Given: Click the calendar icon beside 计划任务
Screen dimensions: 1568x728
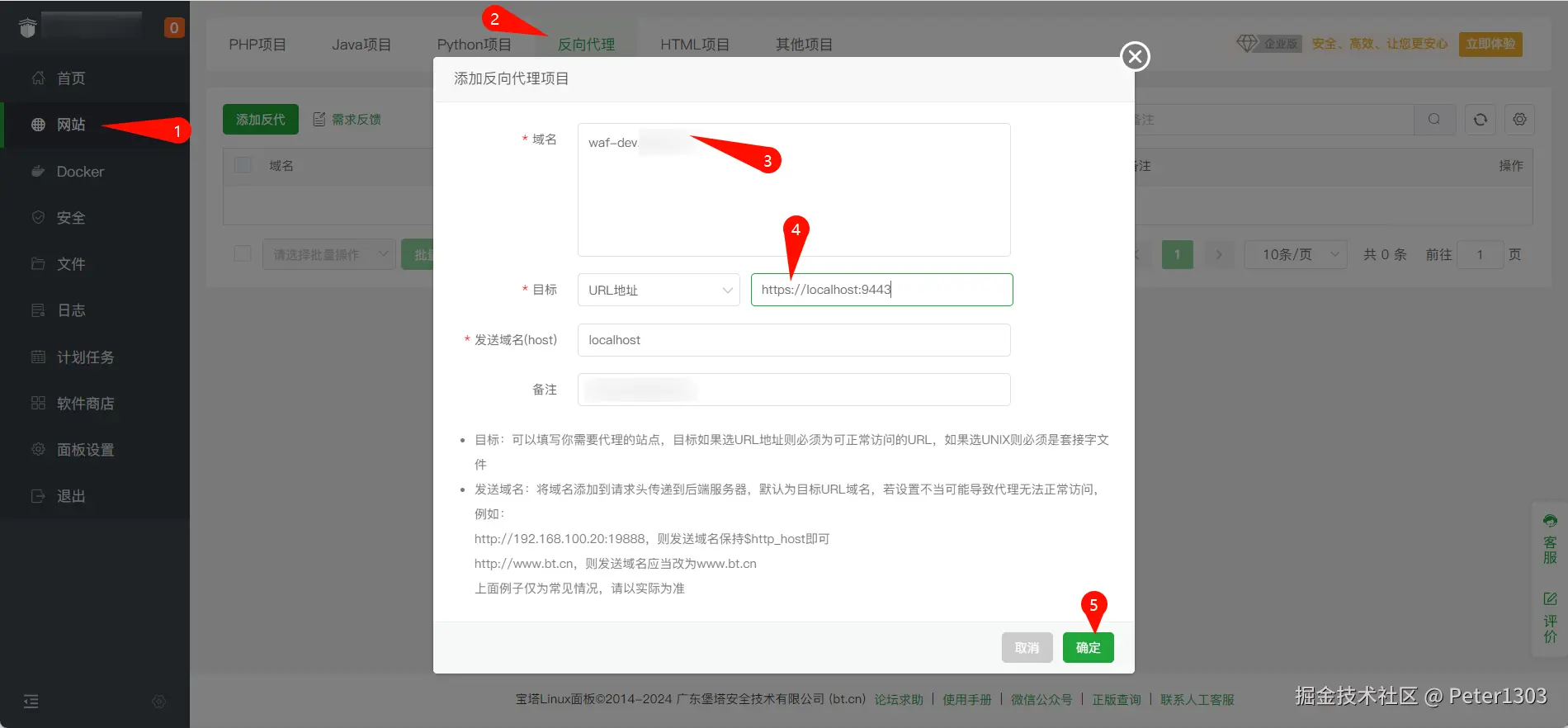Looking at the screenshot, I should (38, 357).
